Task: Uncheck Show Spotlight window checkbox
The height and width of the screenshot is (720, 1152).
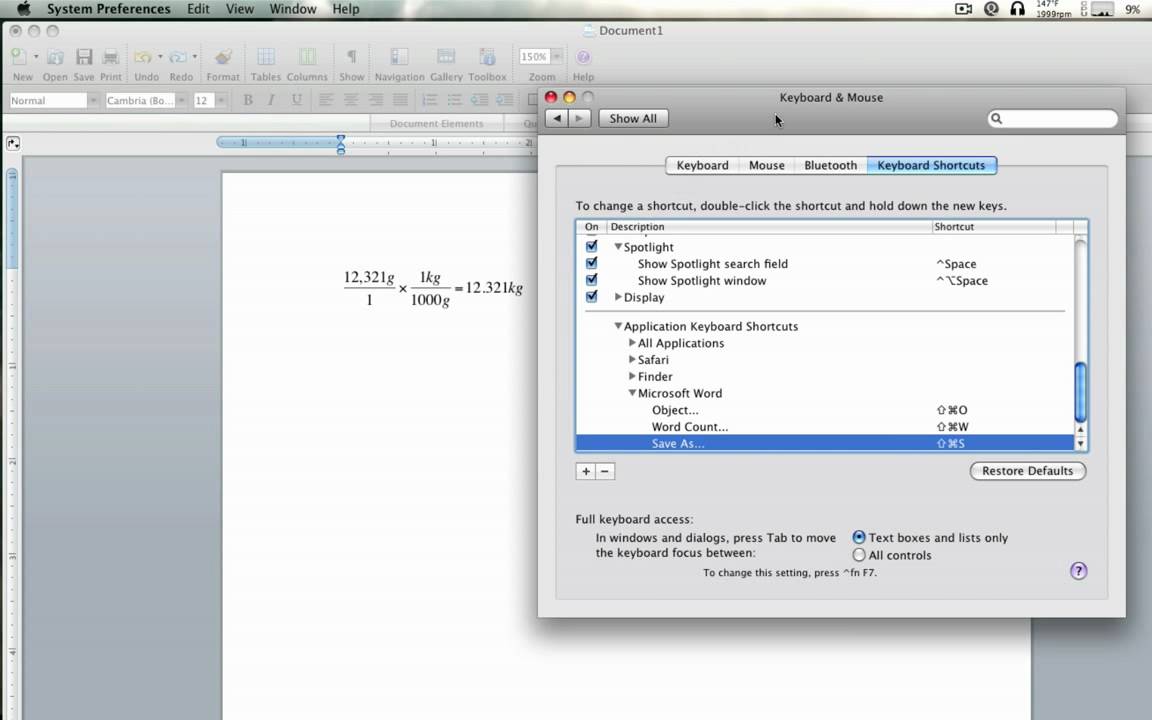Action: point(591,280)
